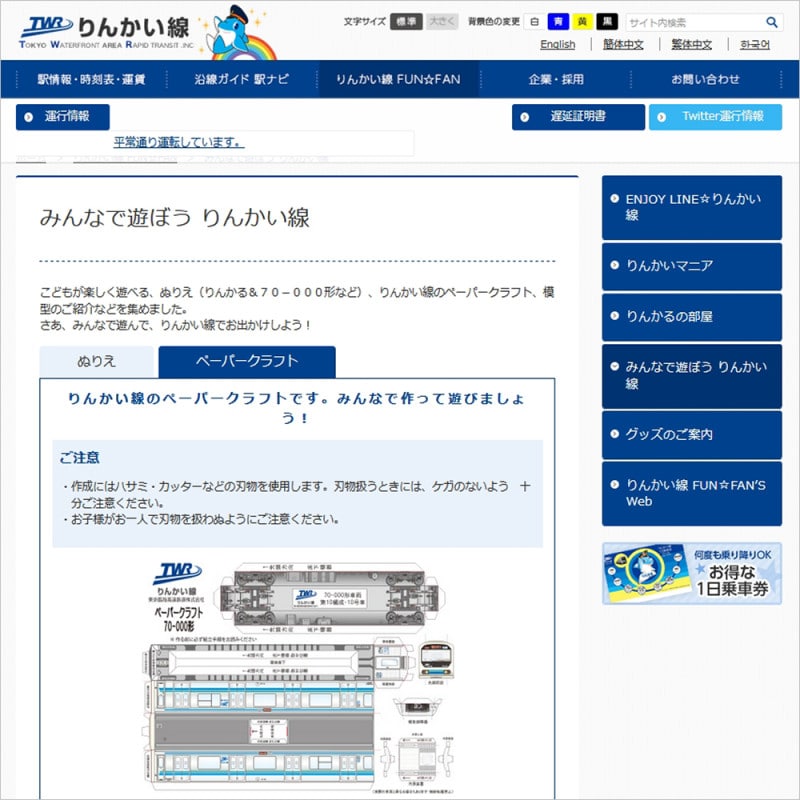Click the 遅延証明書 button
This screenshot has height=800, width=800.
[577, 117]
